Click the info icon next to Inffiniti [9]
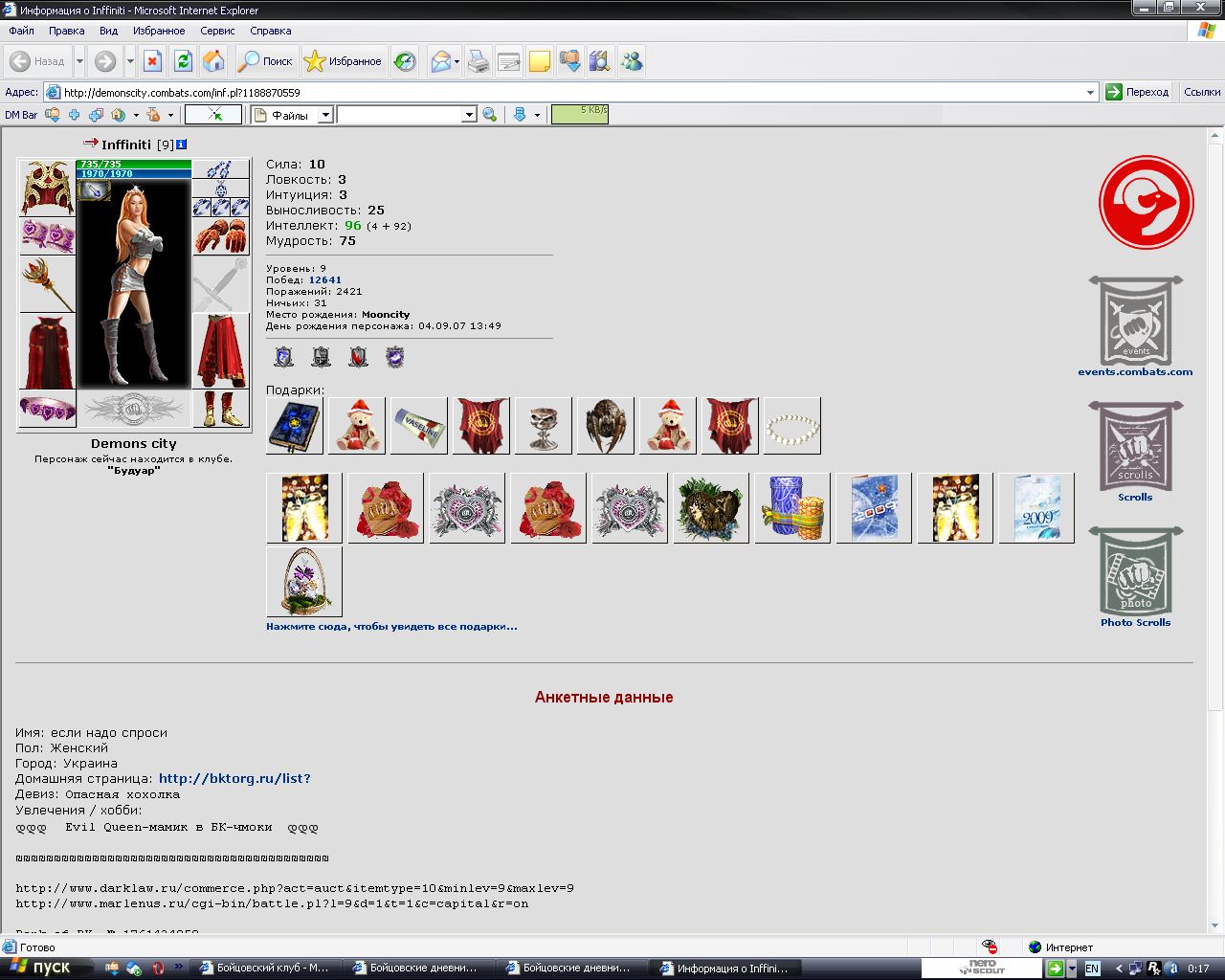 coord(182,145)
